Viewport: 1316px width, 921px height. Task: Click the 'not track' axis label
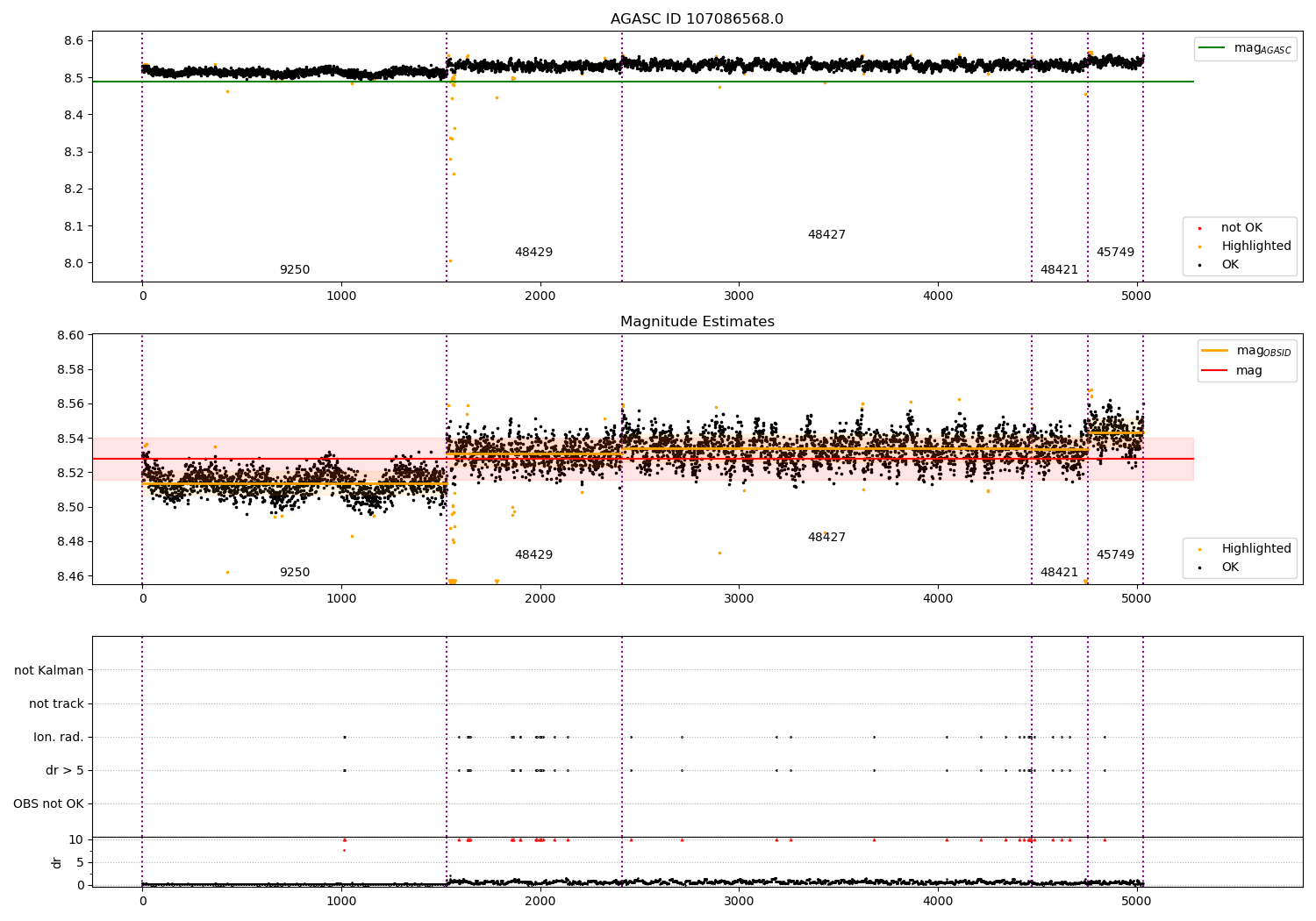point(56,704)
